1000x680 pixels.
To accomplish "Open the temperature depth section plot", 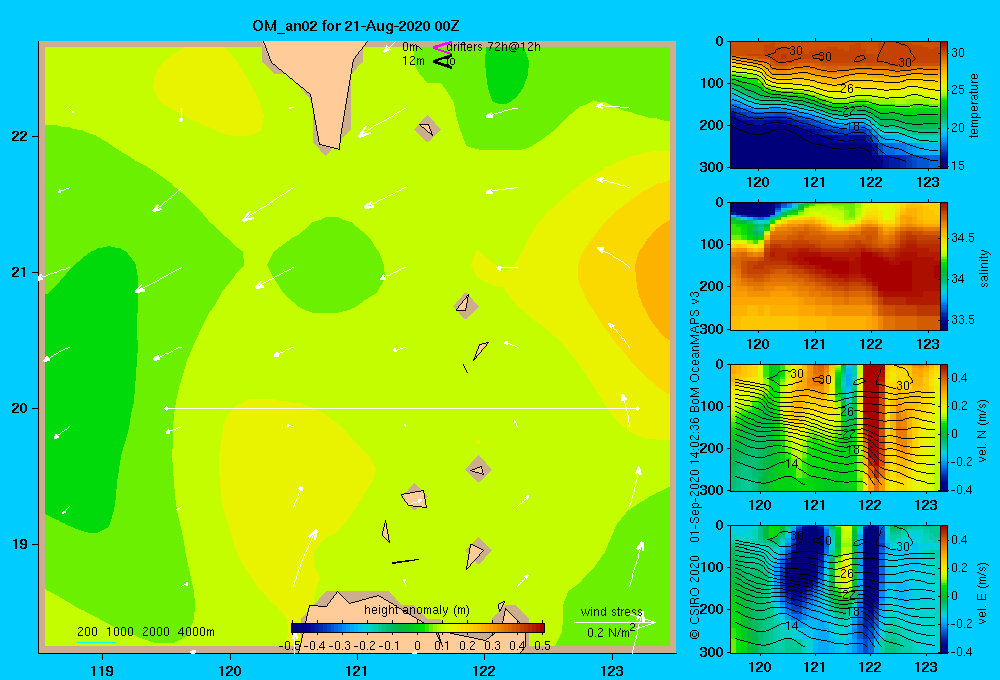I will pos(835,105).
